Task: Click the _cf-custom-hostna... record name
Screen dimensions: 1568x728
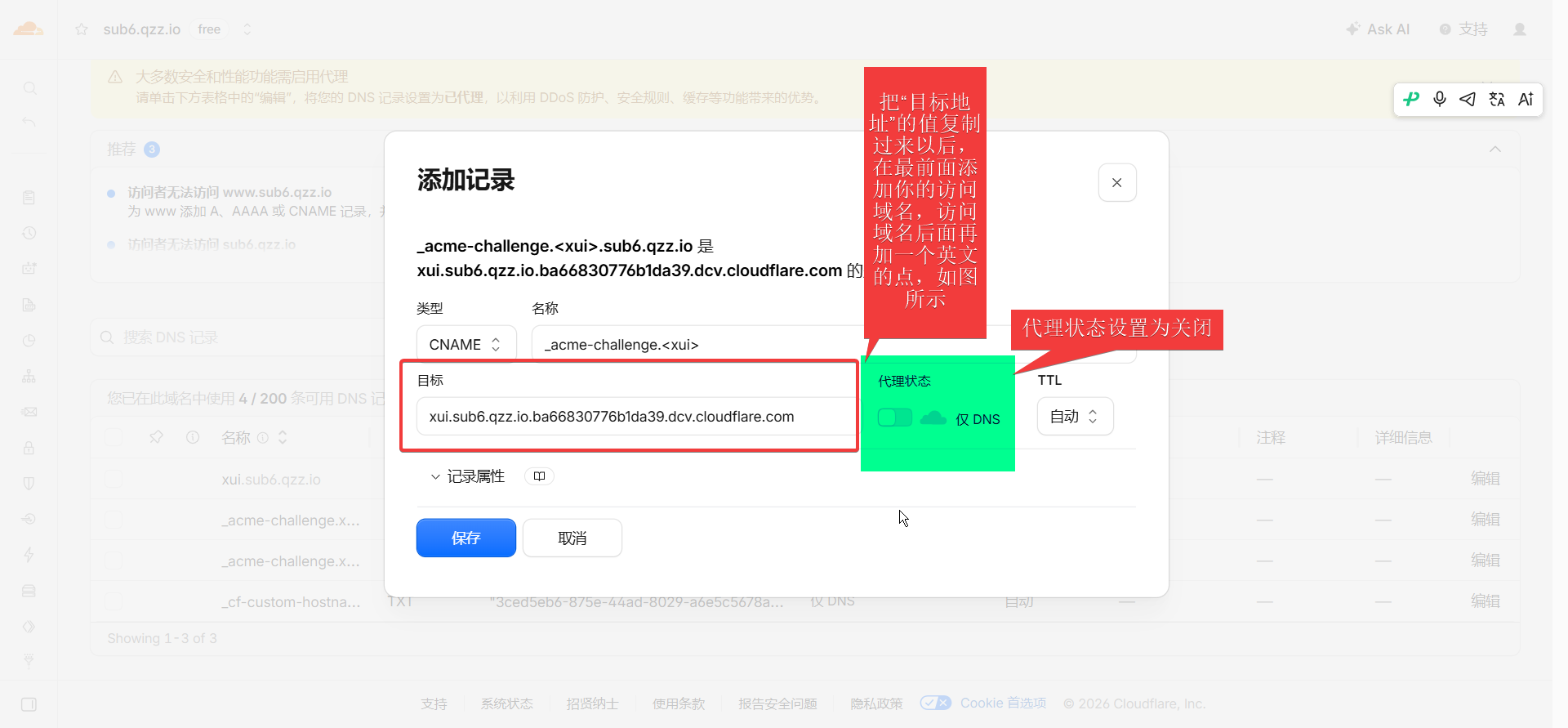Action: (291, 602)
